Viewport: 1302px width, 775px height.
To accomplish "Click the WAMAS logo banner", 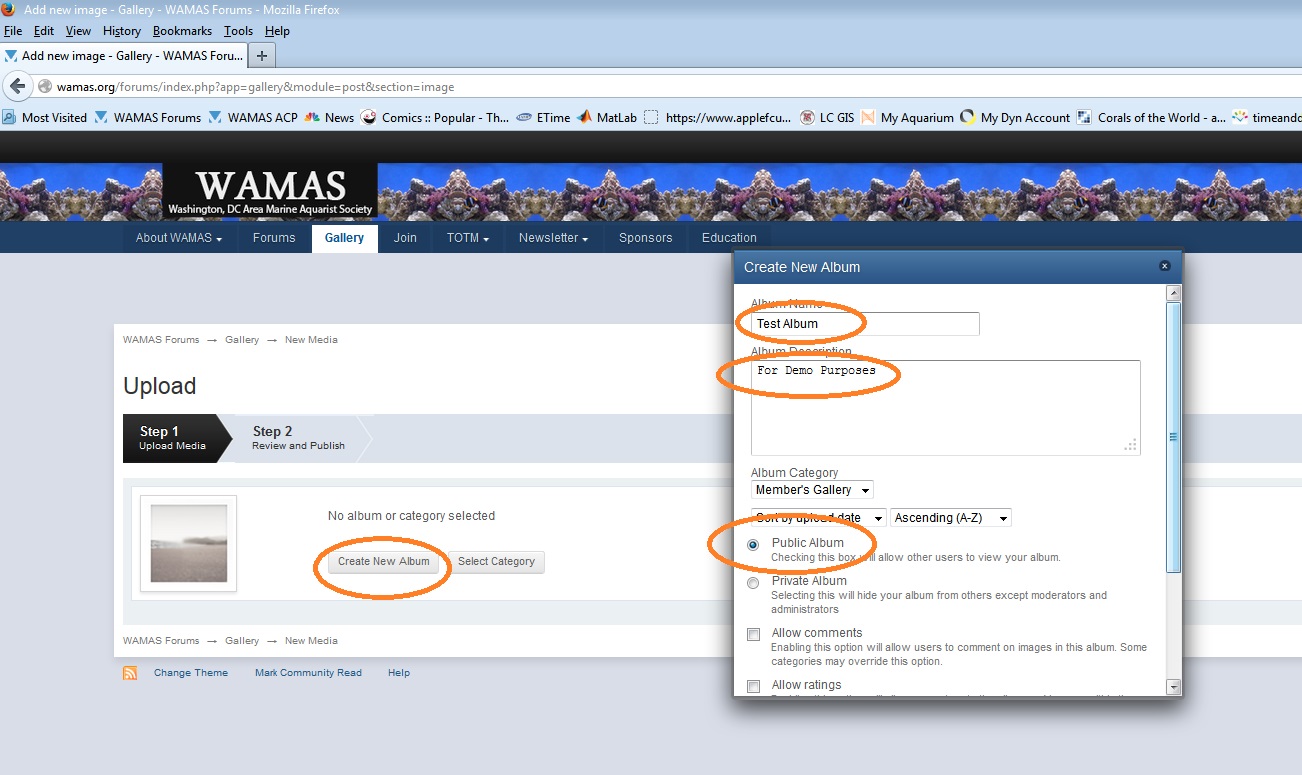I will (270, 192).
